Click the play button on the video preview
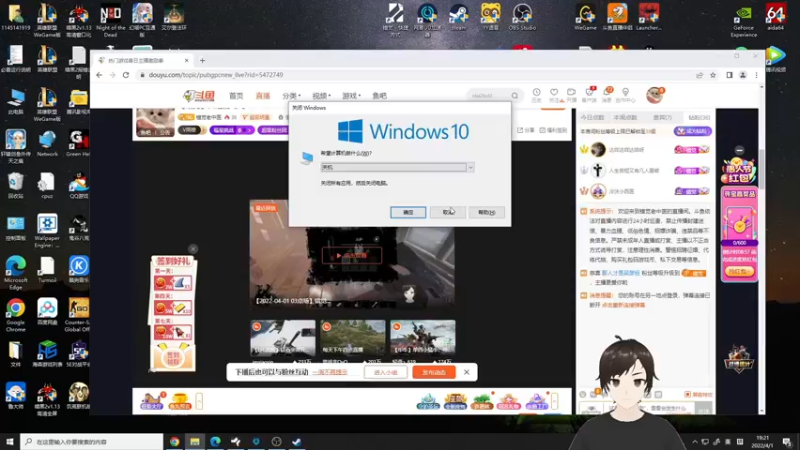Viewport: 800px width, 450px height. coord(352,255)
